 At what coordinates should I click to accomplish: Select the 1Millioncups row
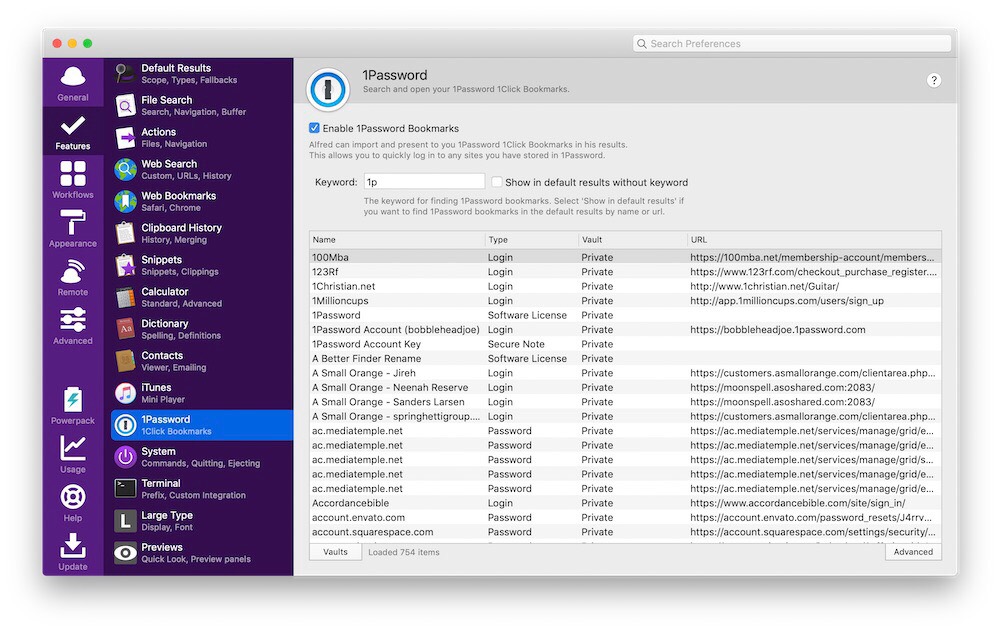[x=625, y=300]
